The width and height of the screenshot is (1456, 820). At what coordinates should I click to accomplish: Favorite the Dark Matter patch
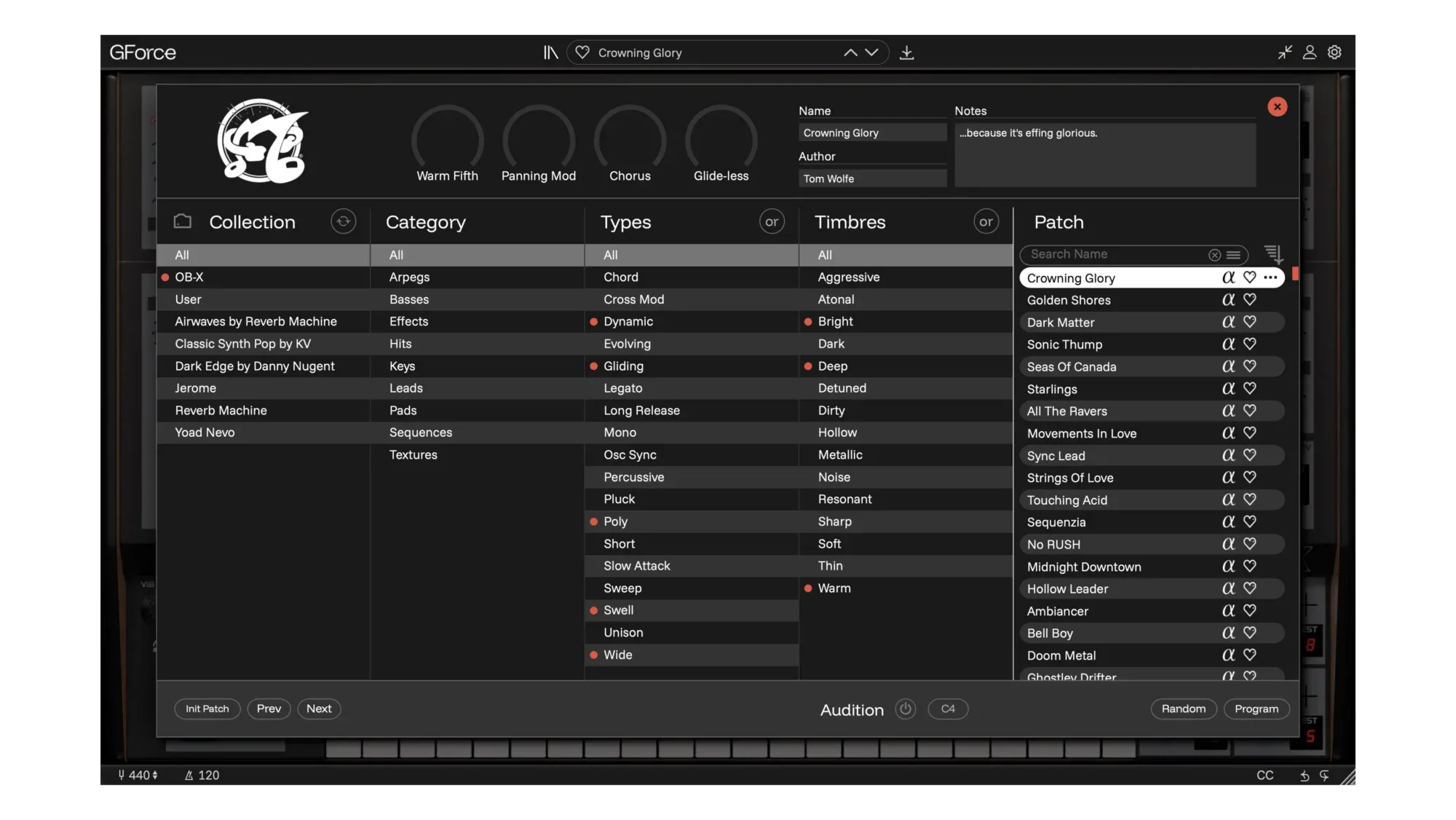pyautogui.click(x=1250, y=322)
